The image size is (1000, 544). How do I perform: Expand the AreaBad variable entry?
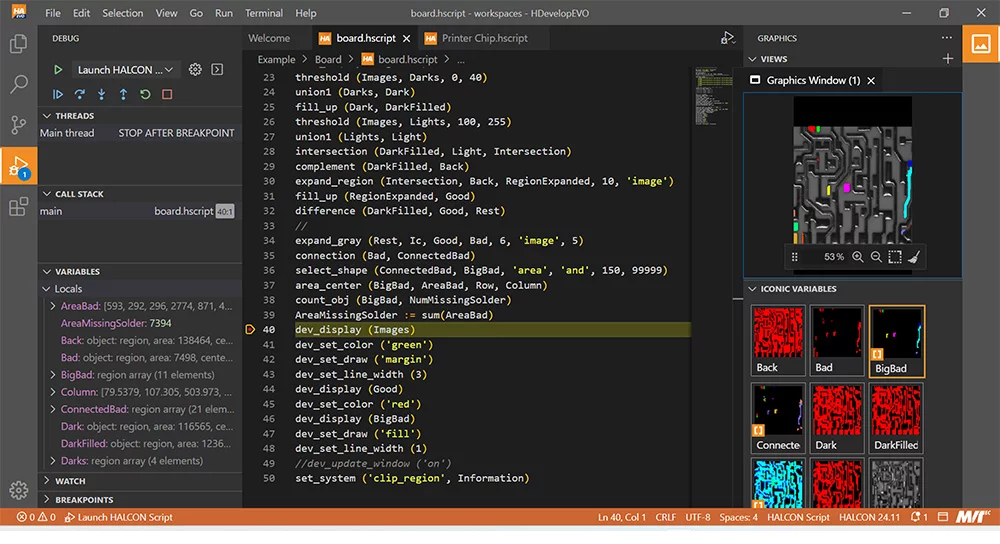pyautogui.click(x=52, y=306)
